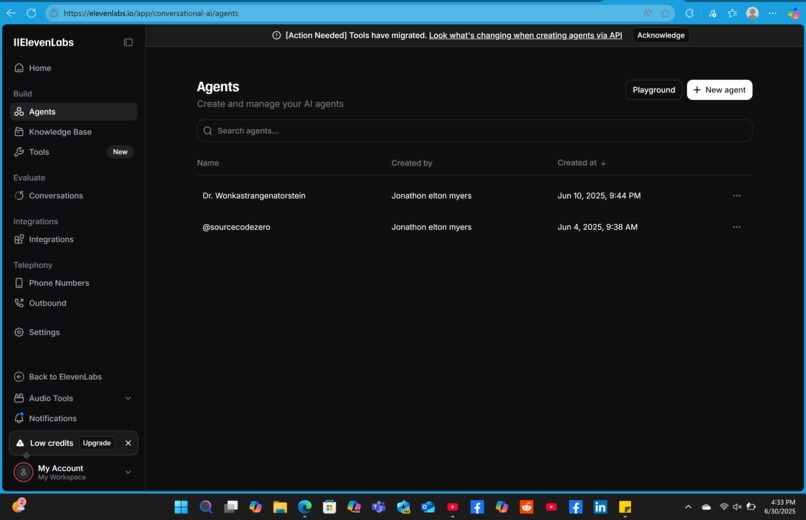Open @sourcecodezero agent
The height and width of the screenshot is (520, 806).
pos(236,227)
